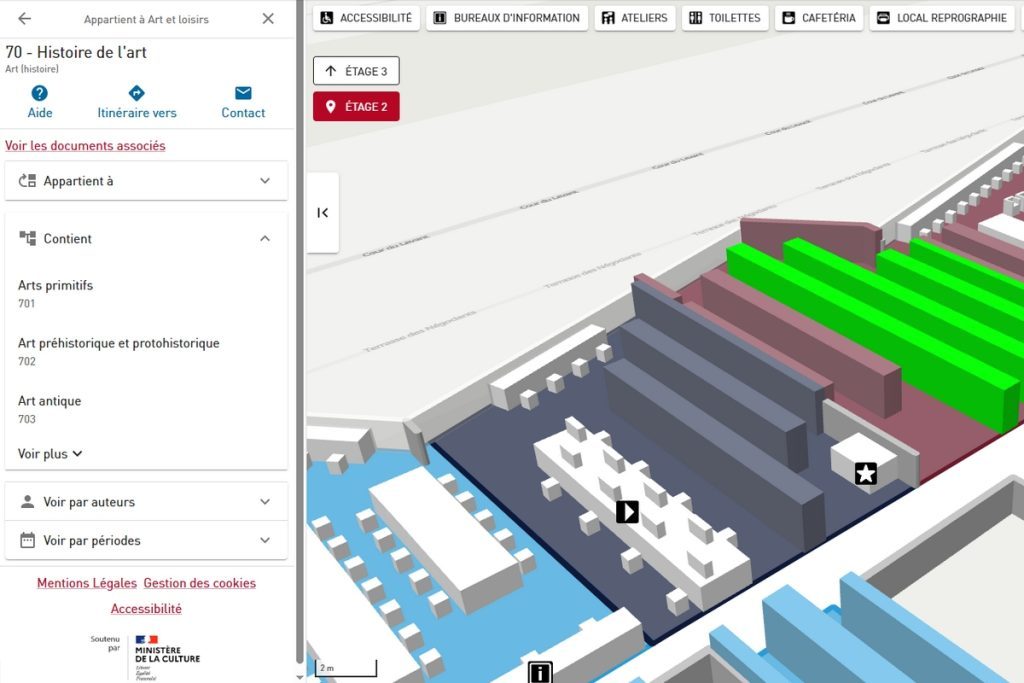Close the Histoire de l'art panel
Image resolution: width=1024 pixels, height=683 pixels.
click(268, 19)
